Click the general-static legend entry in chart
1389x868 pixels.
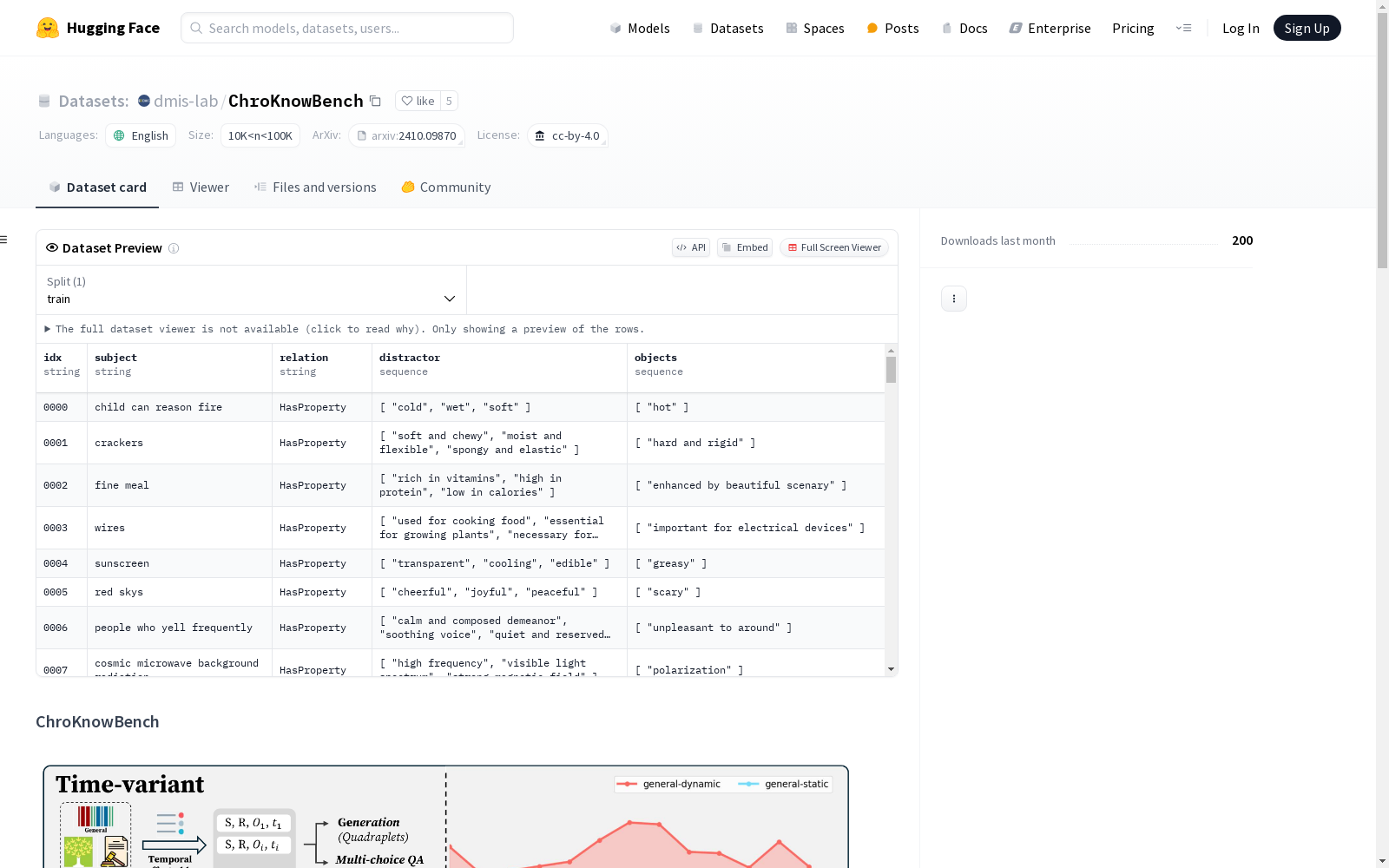click(784, 784)
